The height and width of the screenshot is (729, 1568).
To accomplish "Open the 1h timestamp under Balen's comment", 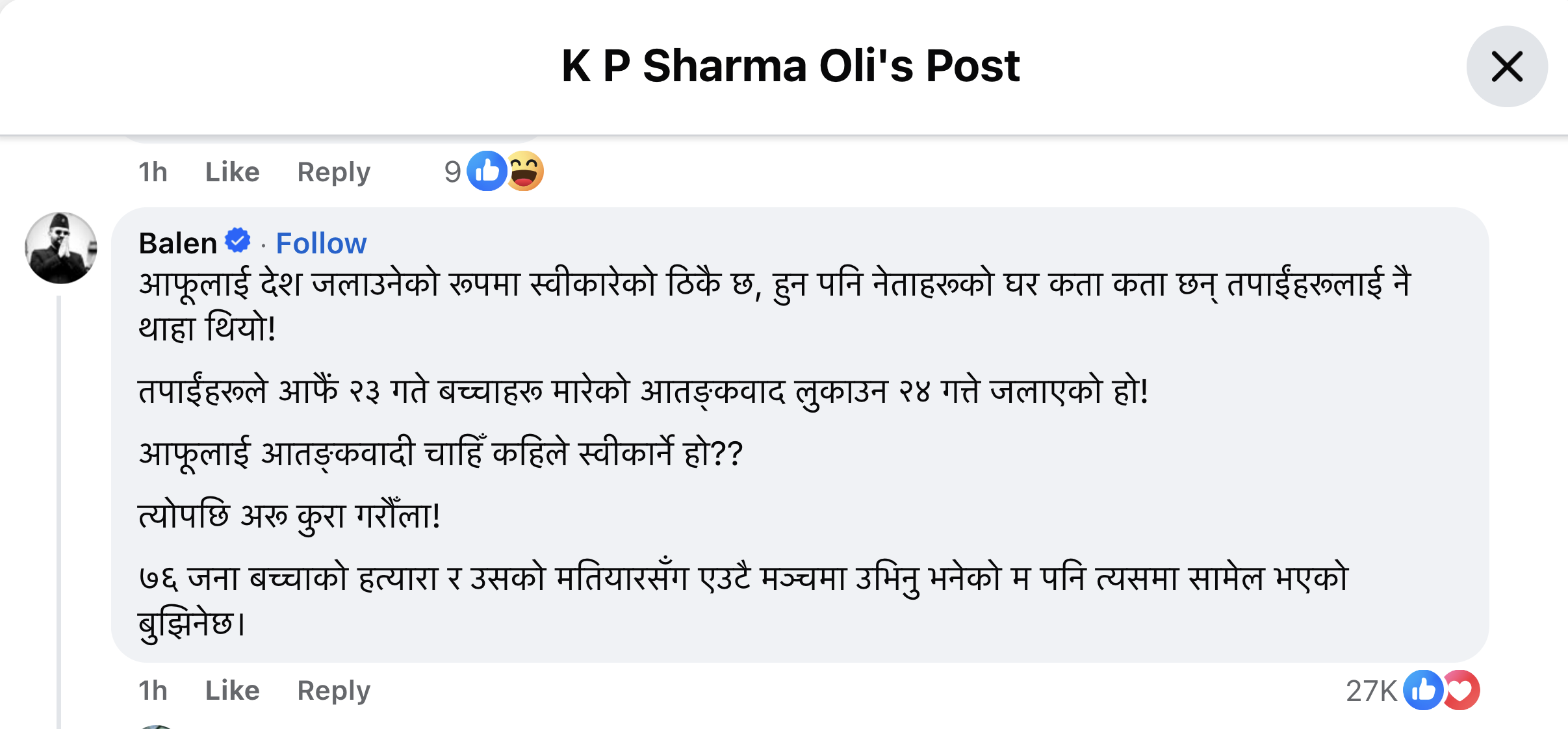I will point(153,690).
